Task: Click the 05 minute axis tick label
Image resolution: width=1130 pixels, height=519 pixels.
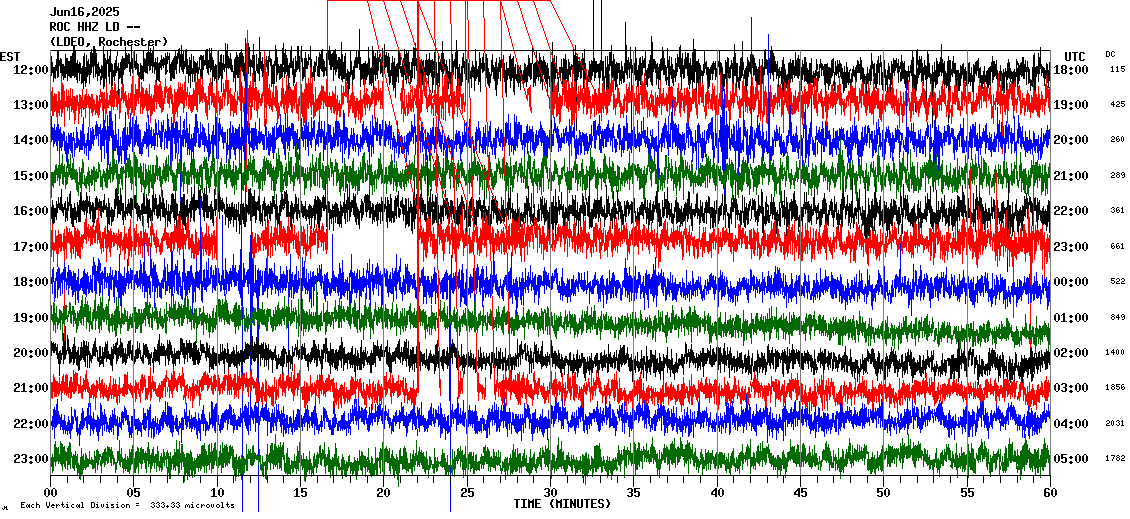Action: [133, 493]
